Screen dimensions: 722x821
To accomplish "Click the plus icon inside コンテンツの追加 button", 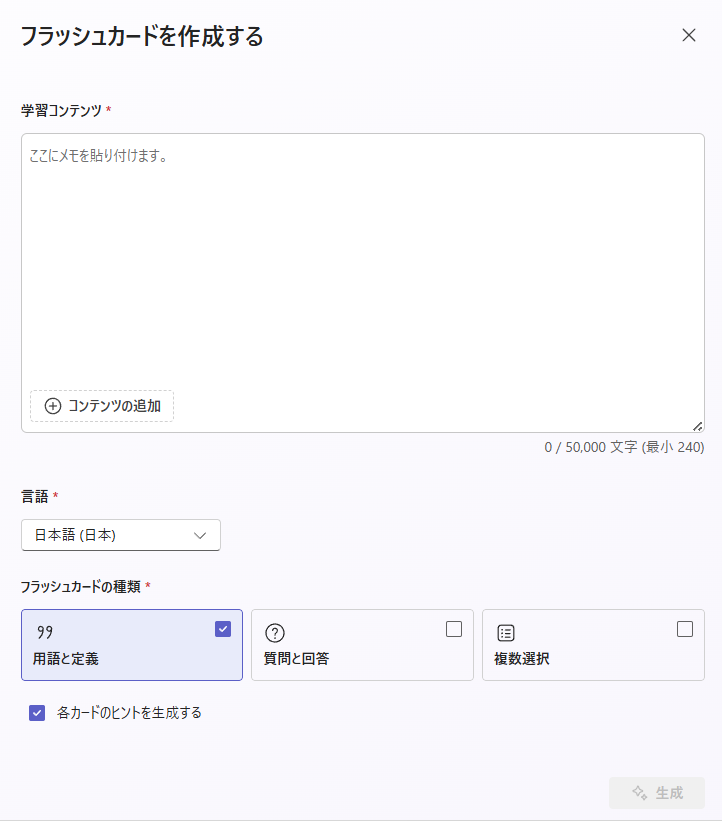I will (x=51, y=406).
